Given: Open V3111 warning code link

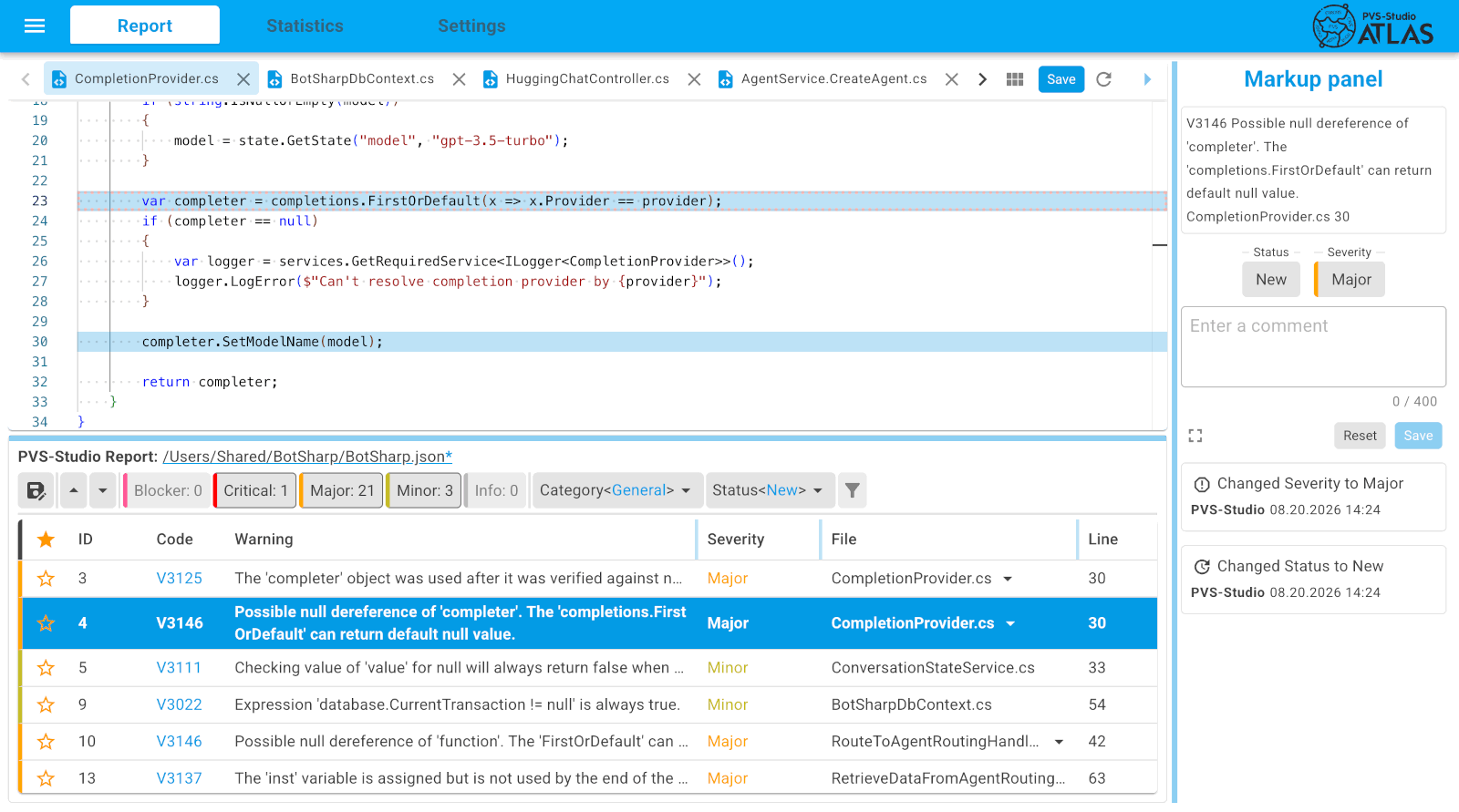Looking at the screenshot, I should point(179,668).
